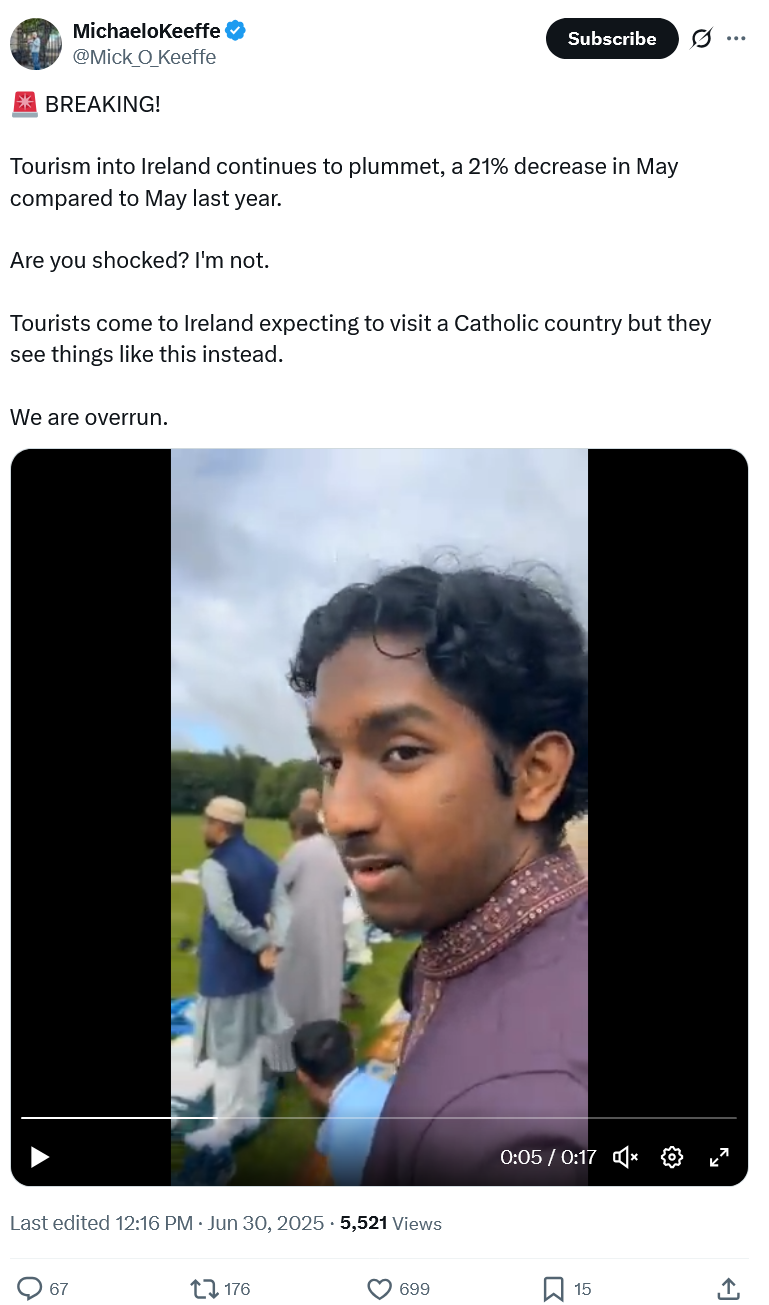Image resolution: width=769 pixels, height=1305 pixels.
Task: Click the 5,521 Views count
Action: click(391, 1223)
